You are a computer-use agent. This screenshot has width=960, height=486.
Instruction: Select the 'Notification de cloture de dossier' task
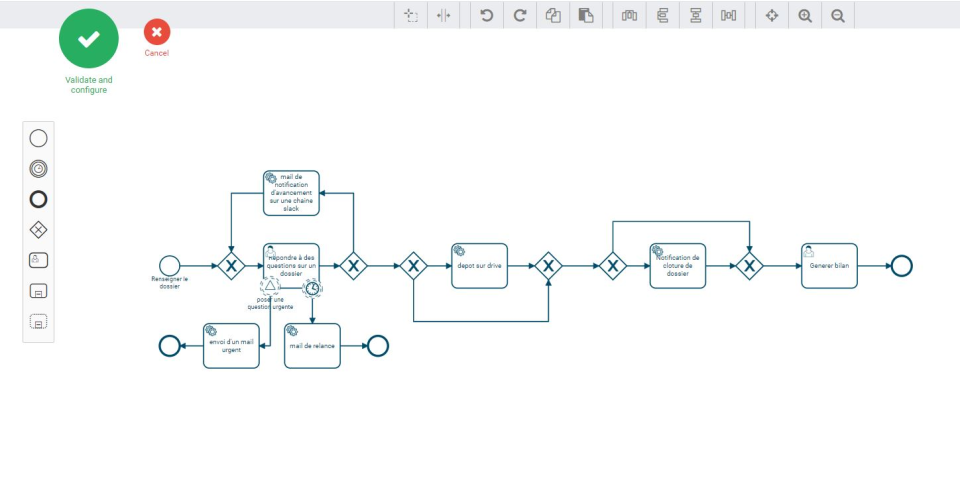coord(678,266)
